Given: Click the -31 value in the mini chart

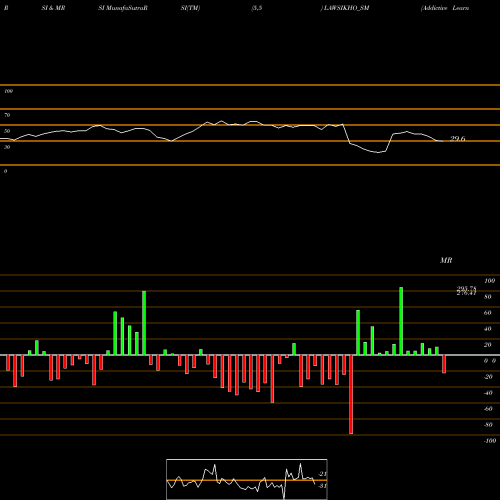Looking at the screenshot, I should pyautogui.click(x=322, y=486).
